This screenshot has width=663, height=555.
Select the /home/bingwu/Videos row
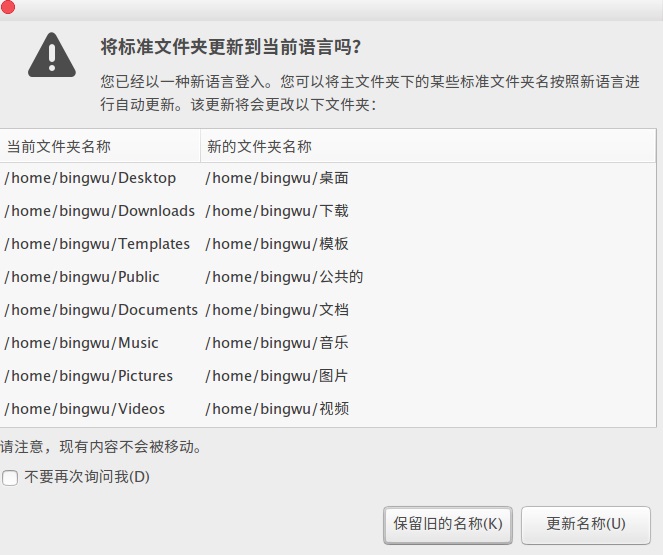(x=85, y=409)
